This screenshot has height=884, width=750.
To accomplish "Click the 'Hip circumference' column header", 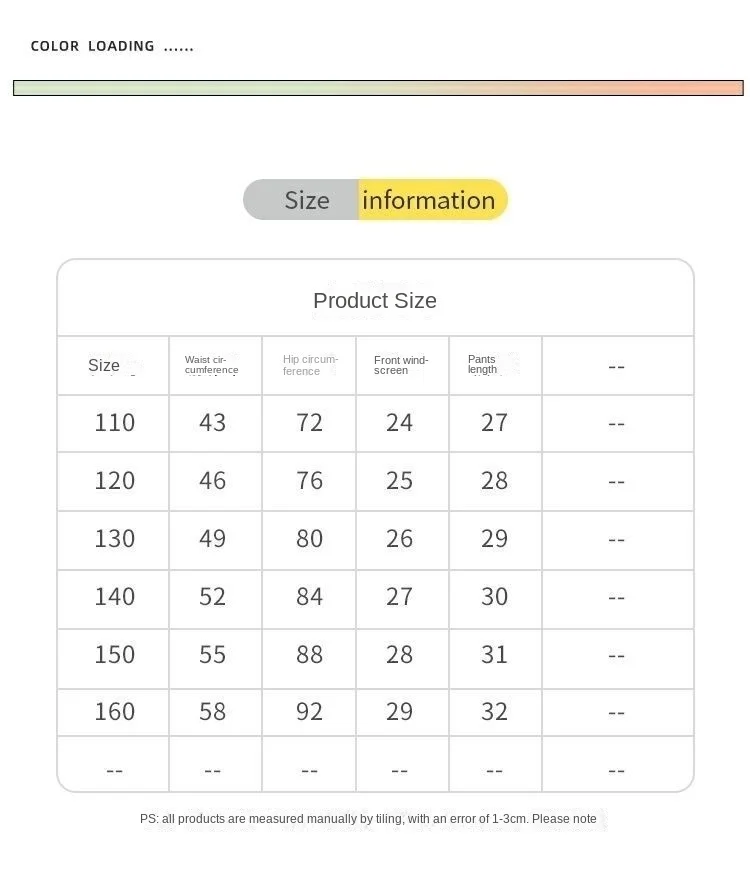I will click(x=310, y=365).
